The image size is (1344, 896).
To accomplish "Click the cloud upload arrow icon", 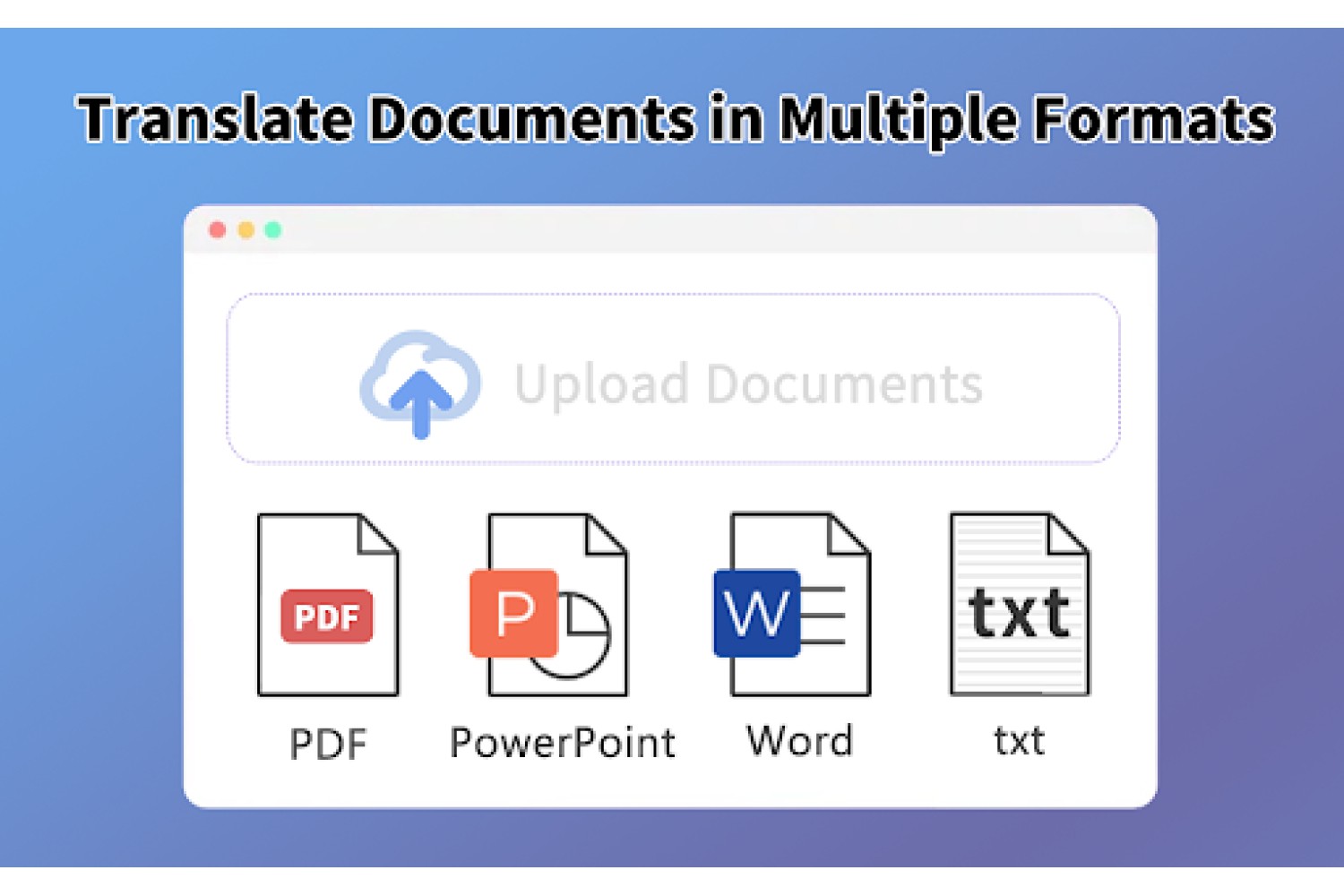I will click(x=420, y=384).
